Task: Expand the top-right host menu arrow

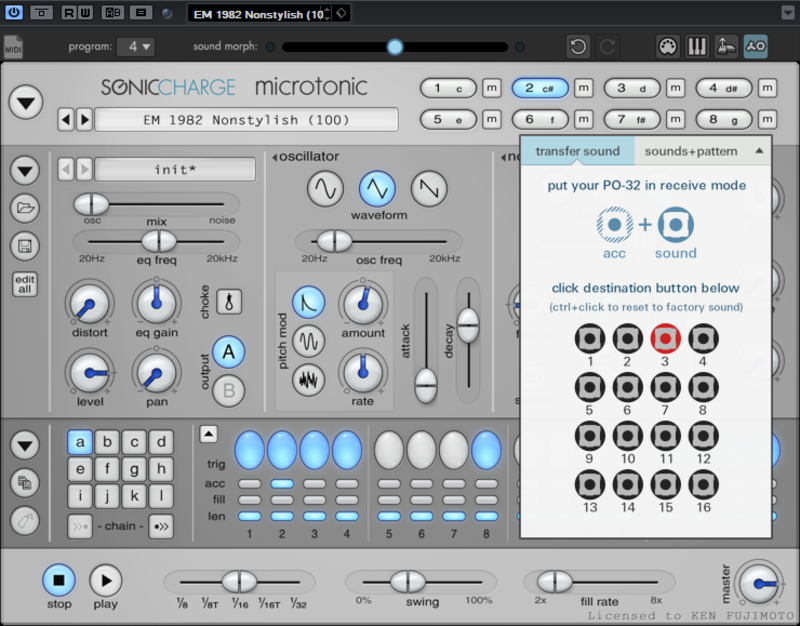Action: coord(788,13)
